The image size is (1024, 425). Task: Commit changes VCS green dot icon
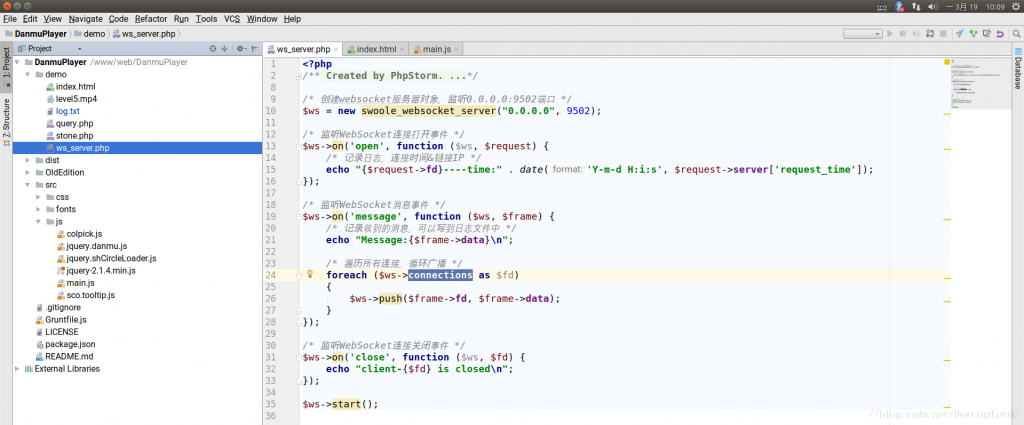973,33
